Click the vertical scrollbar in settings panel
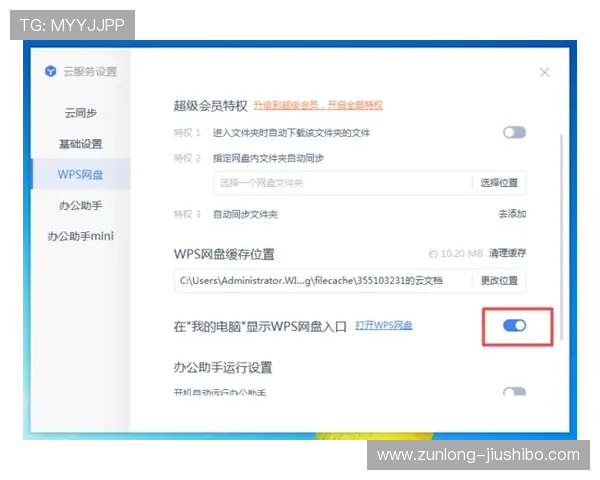 click(x=561, y=236)
